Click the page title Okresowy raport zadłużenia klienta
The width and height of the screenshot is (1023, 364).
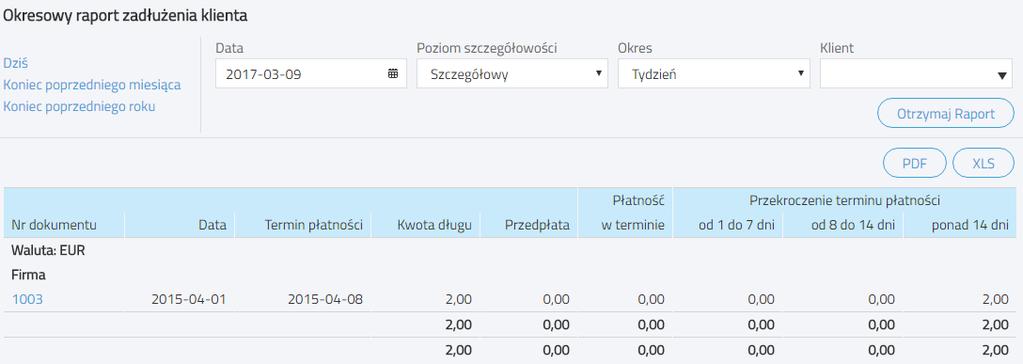pyautogui.click(x=125, y=17)
